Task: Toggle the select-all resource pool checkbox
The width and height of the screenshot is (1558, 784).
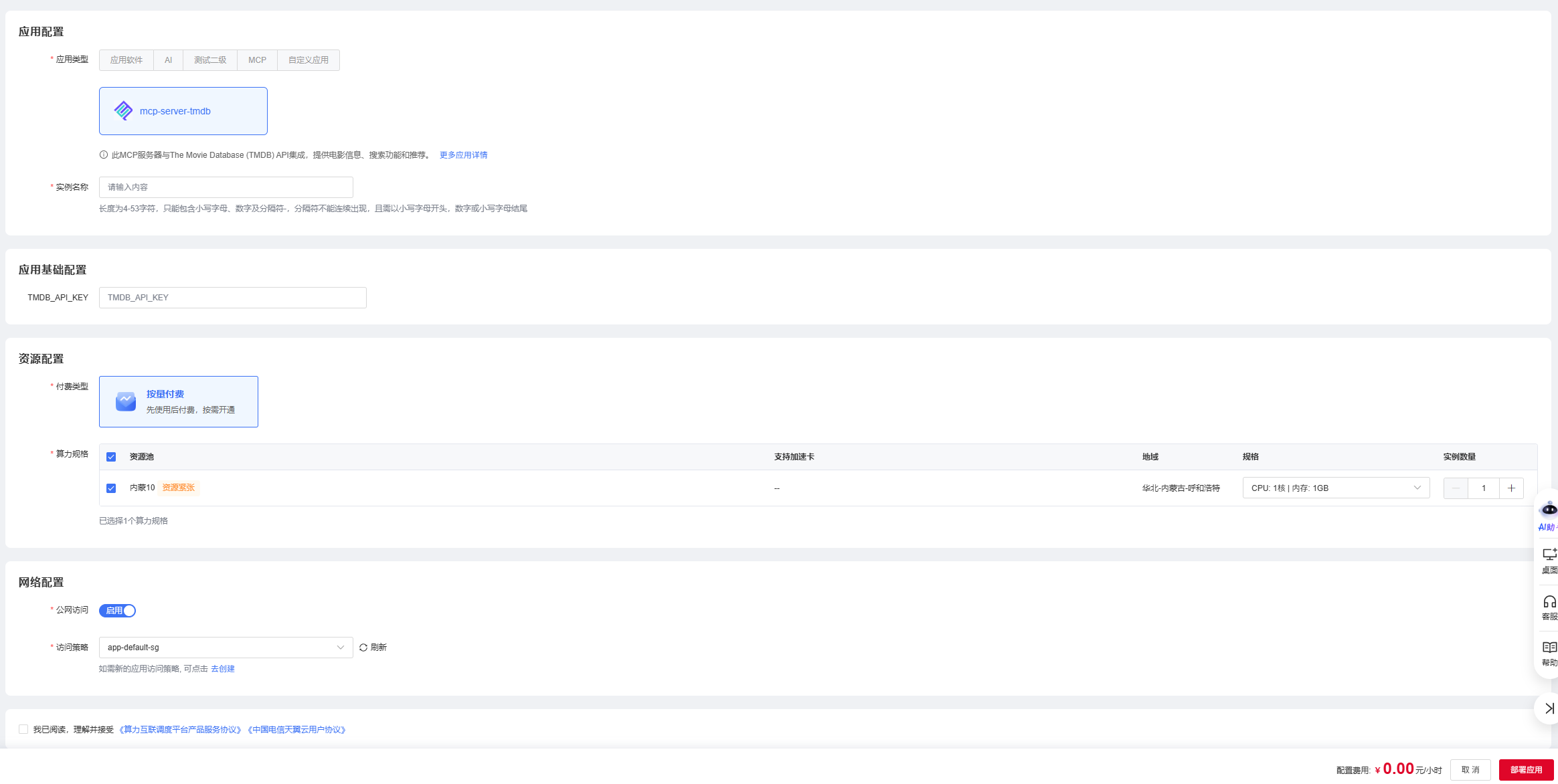Action: pyautogui.click(x=111, y=457)
